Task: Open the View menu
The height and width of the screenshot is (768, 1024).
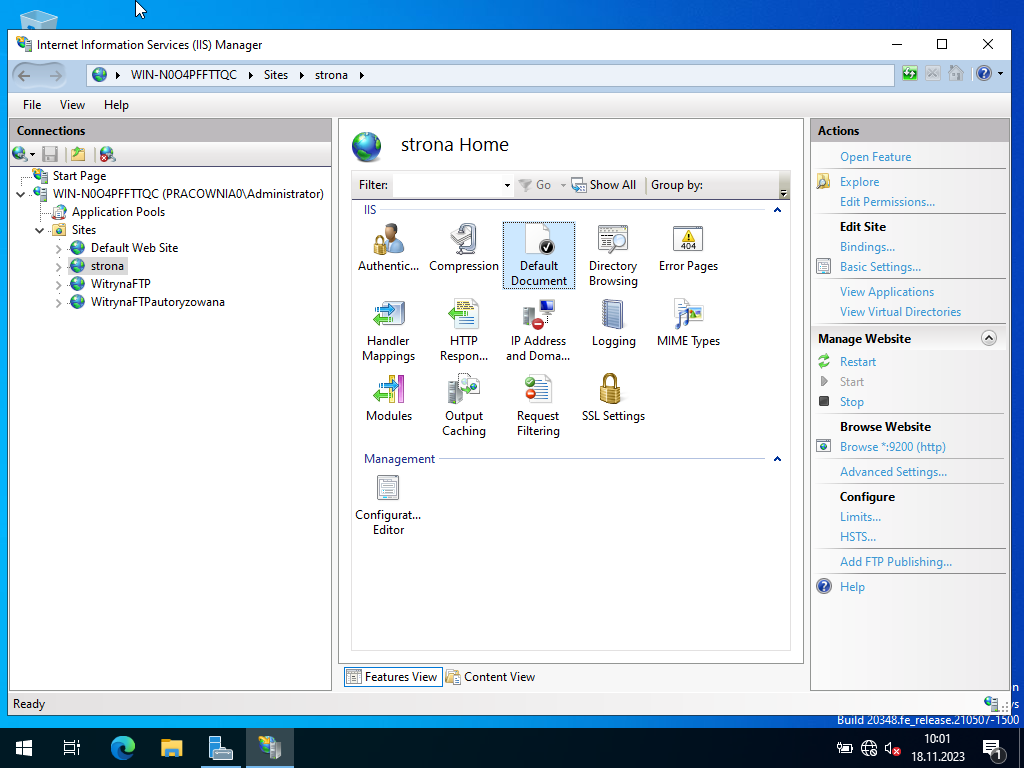Action: point(72,105)
